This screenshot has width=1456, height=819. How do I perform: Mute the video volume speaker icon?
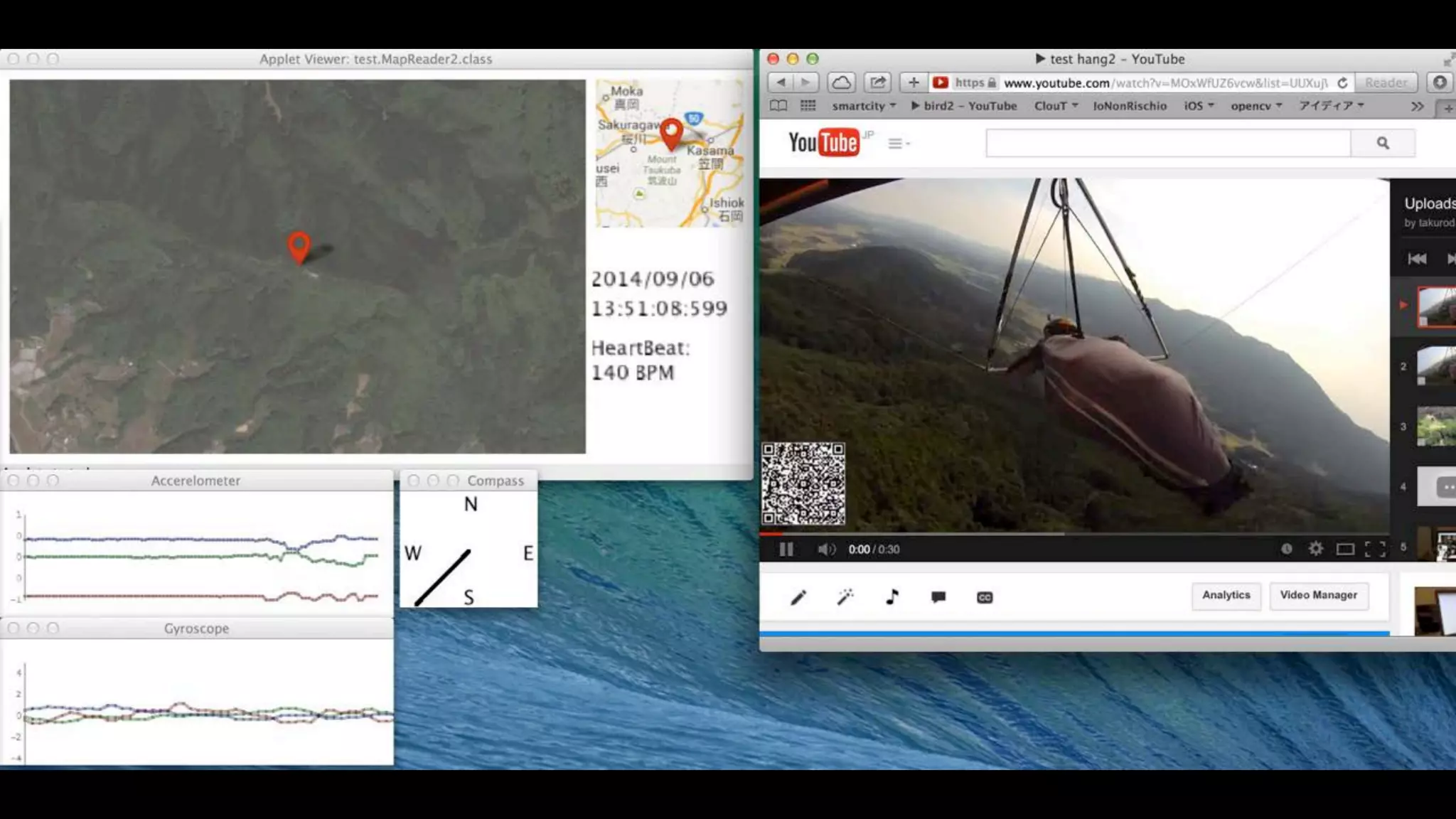[825, 550]
